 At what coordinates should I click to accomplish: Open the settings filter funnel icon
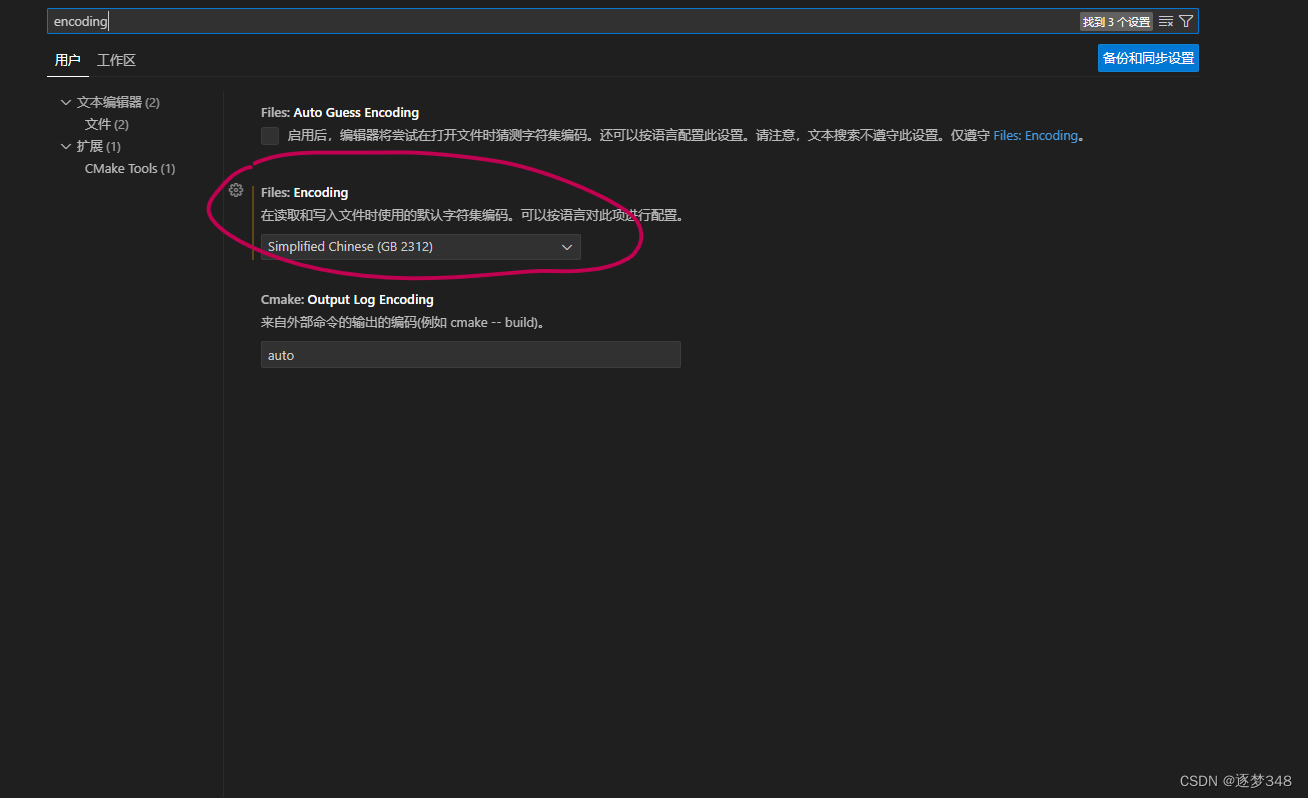pyautogui.click(x=1186, y=21)
